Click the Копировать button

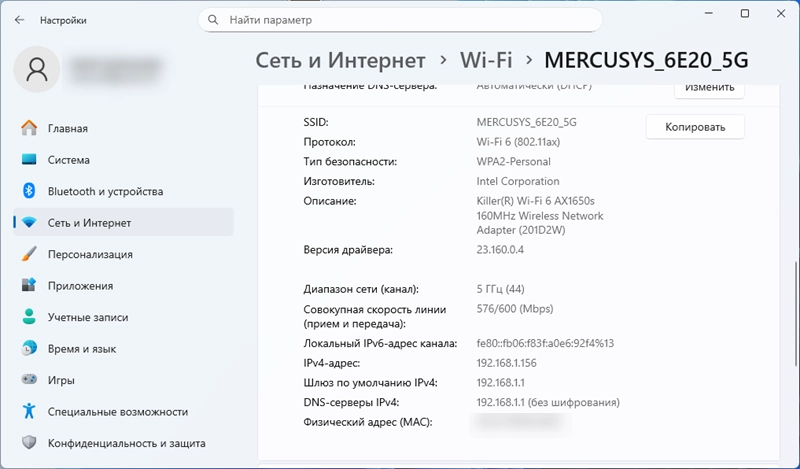[x=695, y=127]
